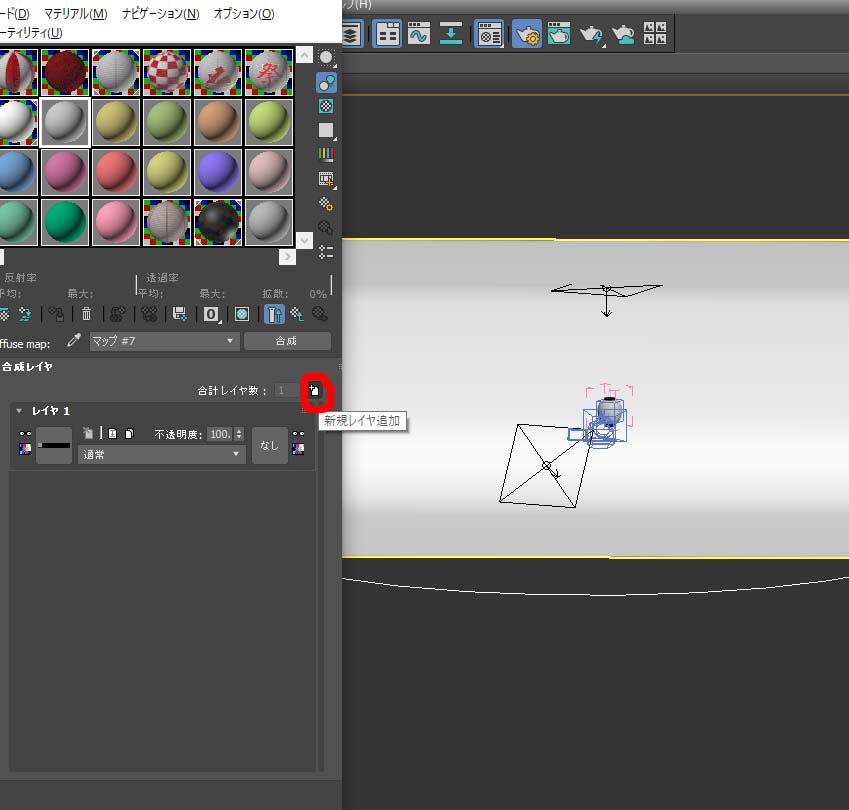Click the 合成 map type button

pyautogui.click(x=285, y=341)
